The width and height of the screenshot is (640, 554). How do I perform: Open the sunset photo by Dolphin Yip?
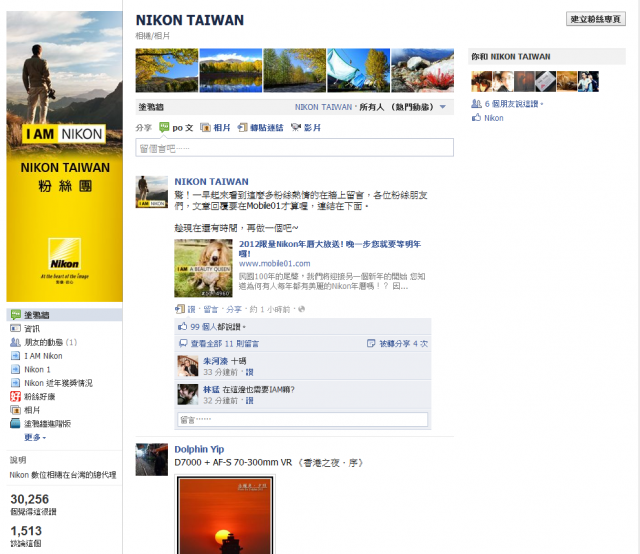(x=225, y=515)
